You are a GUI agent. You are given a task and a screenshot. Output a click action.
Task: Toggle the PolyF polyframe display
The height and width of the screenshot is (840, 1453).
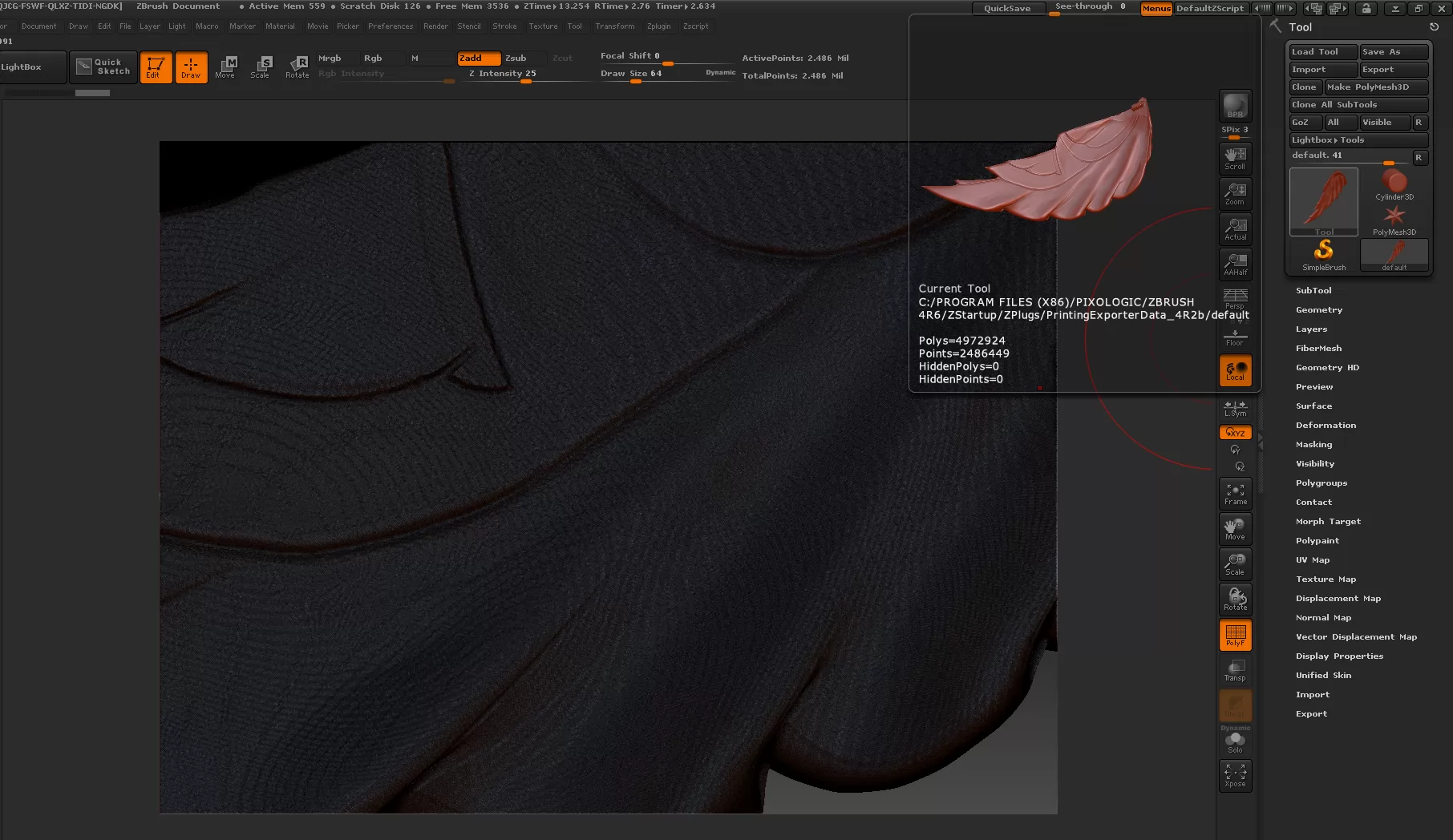[x=1235, y=635]
